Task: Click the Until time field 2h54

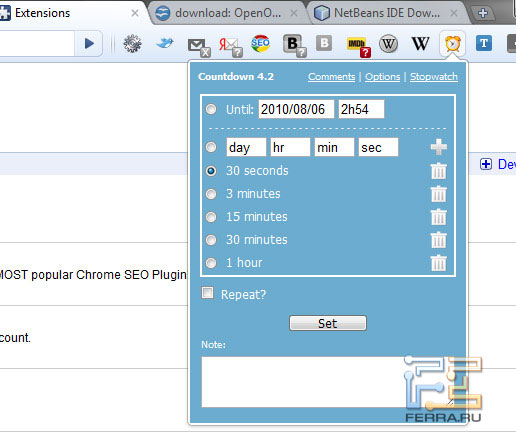Action: [361, 109]
